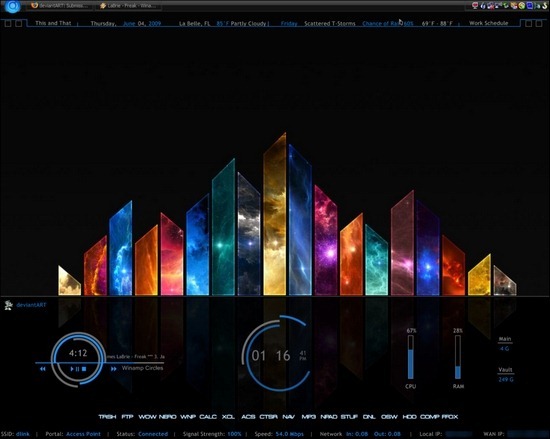Open La Belle, FL weather text
The image size is (550, 439).
pyautogui.click(x=194, y=23)
